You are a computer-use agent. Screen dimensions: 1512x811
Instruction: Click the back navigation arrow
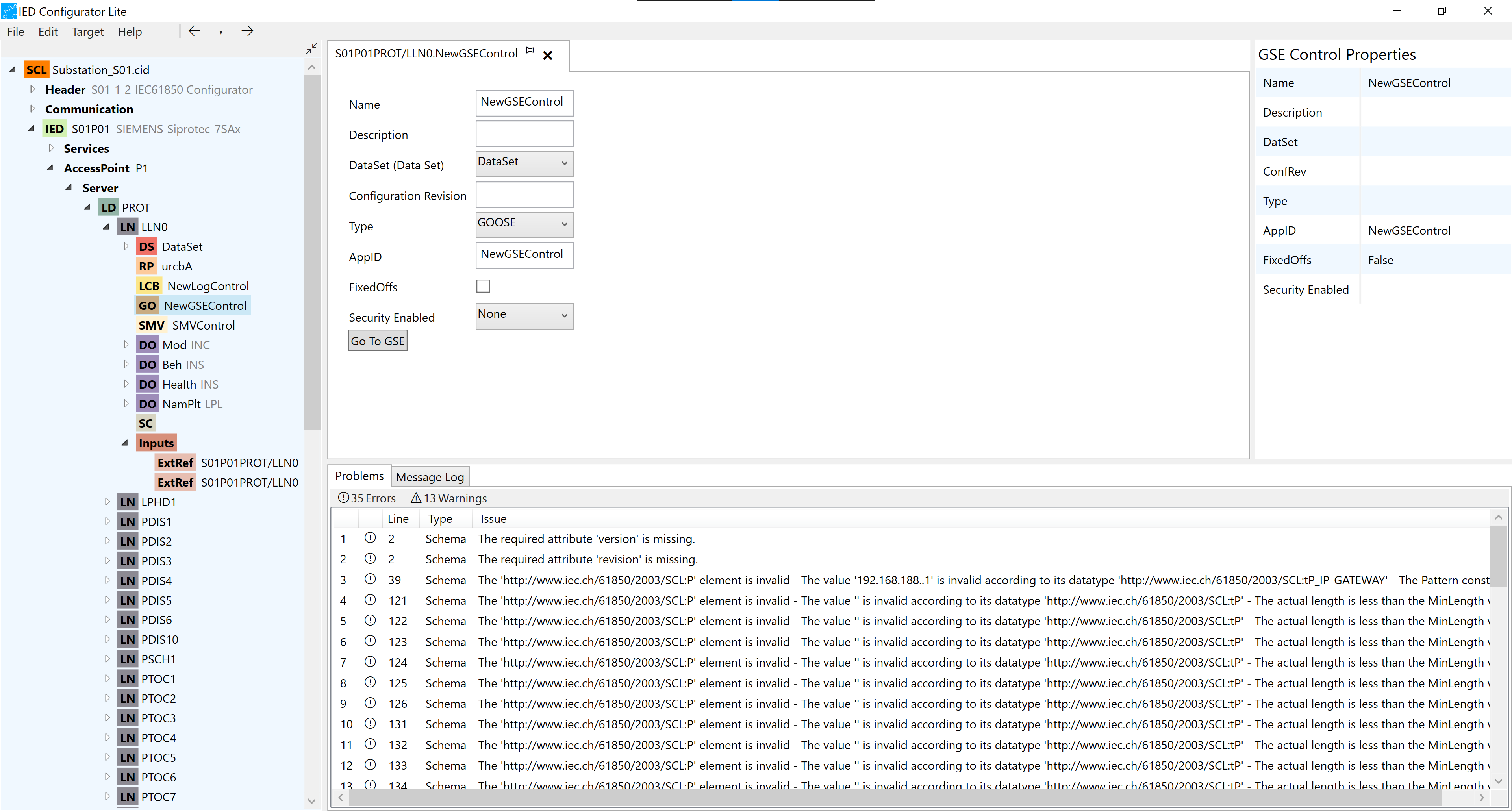pos(194,31)
